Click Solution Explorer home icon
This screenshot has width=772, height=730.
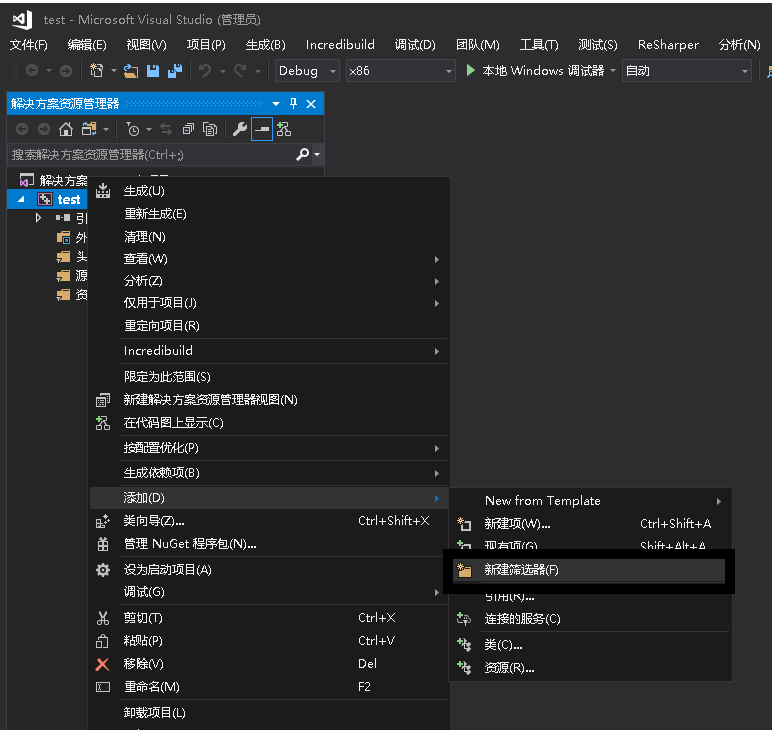click(65, 129)
